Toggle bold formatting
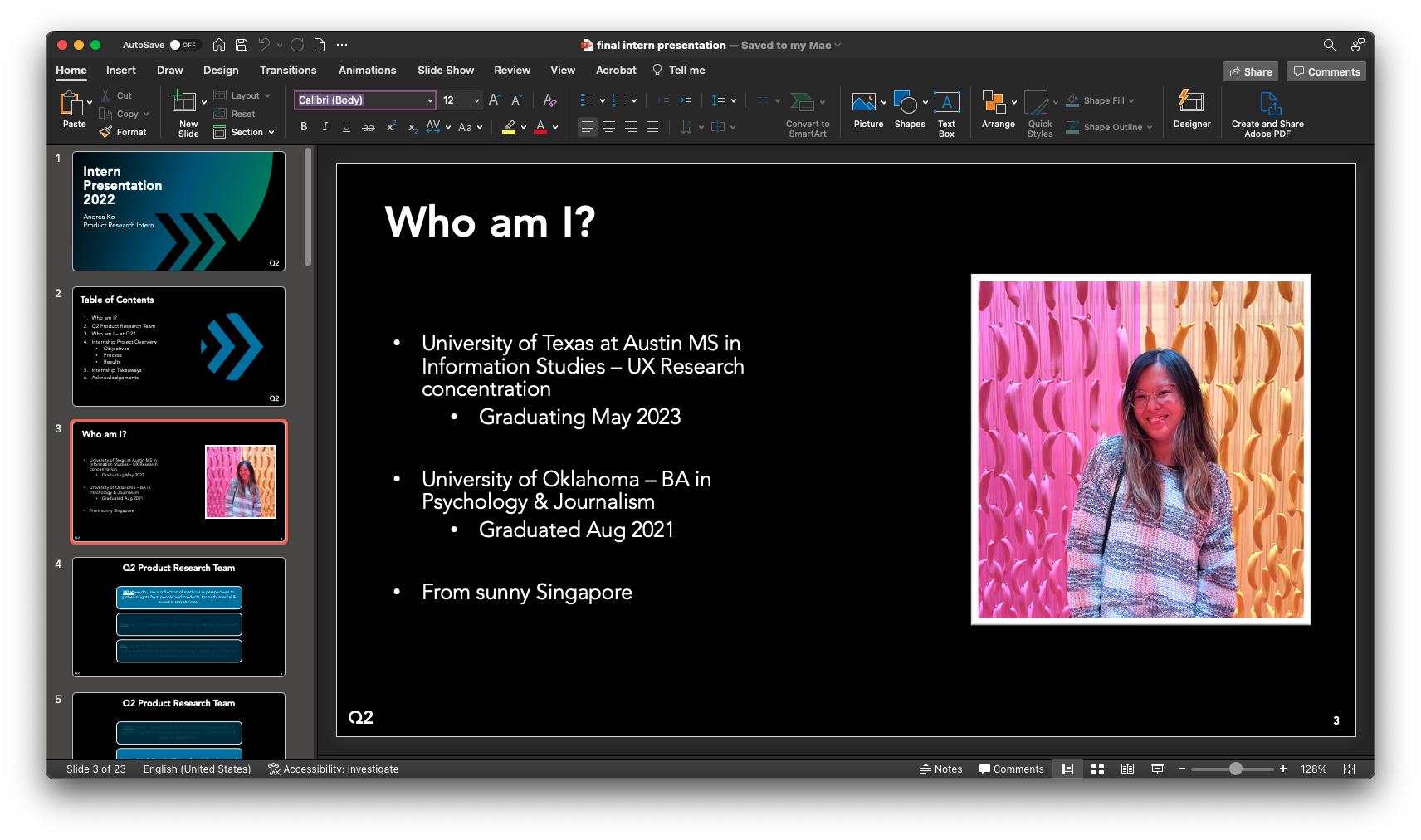 304,127
